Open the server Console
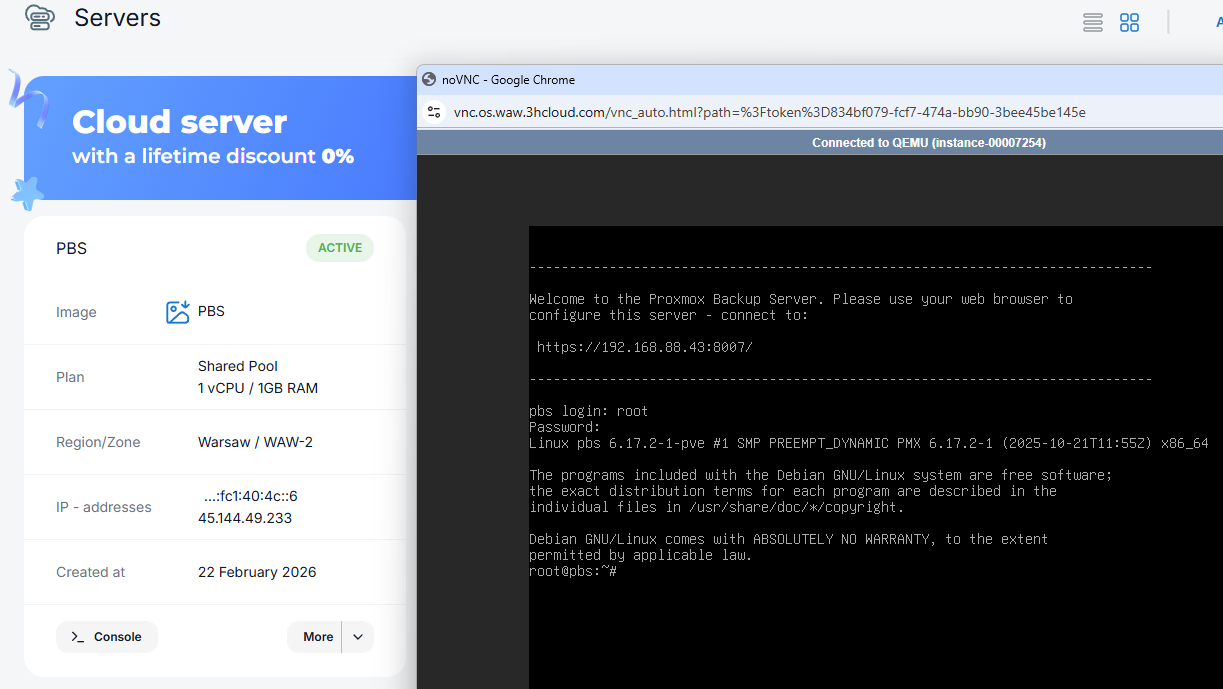Viewport: 1223px width, 689px height. point(106,636)
